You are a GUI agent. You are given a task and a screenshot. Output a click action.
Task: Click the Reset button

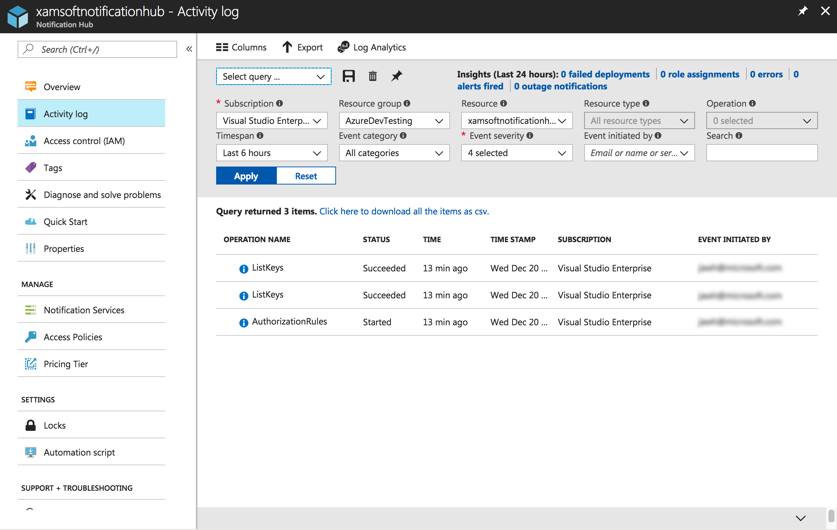305,176
